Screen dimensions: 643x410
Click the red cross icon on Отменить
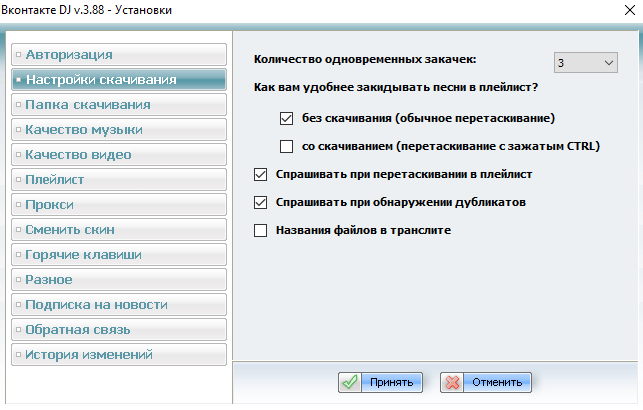pyautogui.click(x=452, y=383)
